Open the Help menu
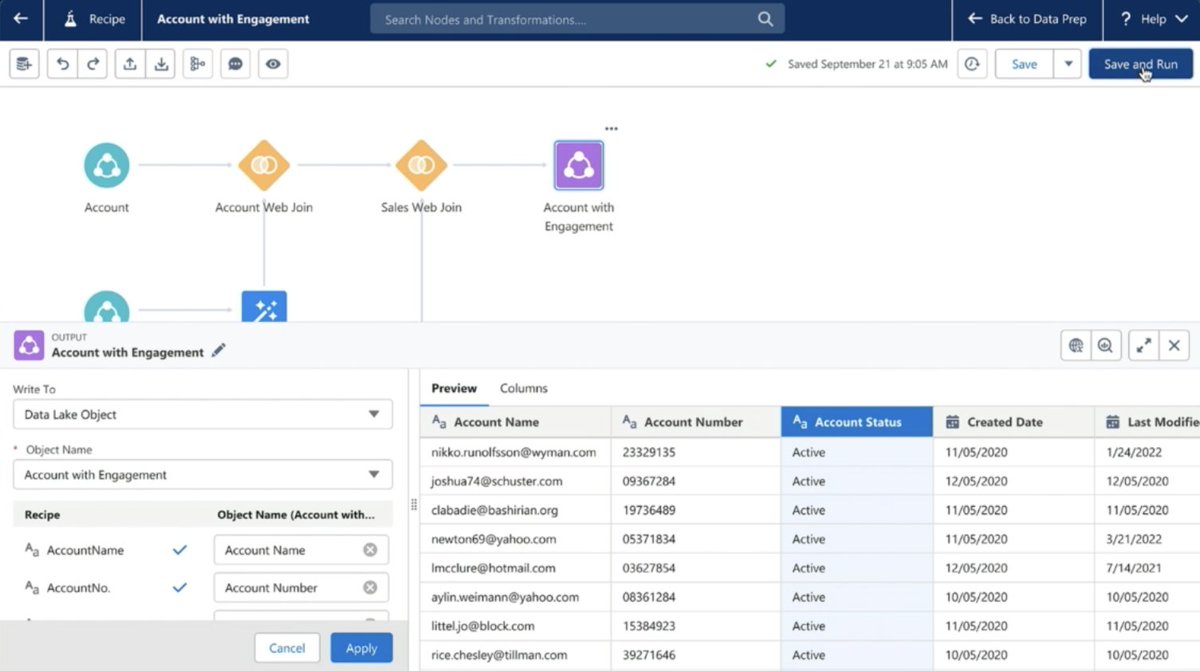1200x671 pixels. coord(1153,19)
